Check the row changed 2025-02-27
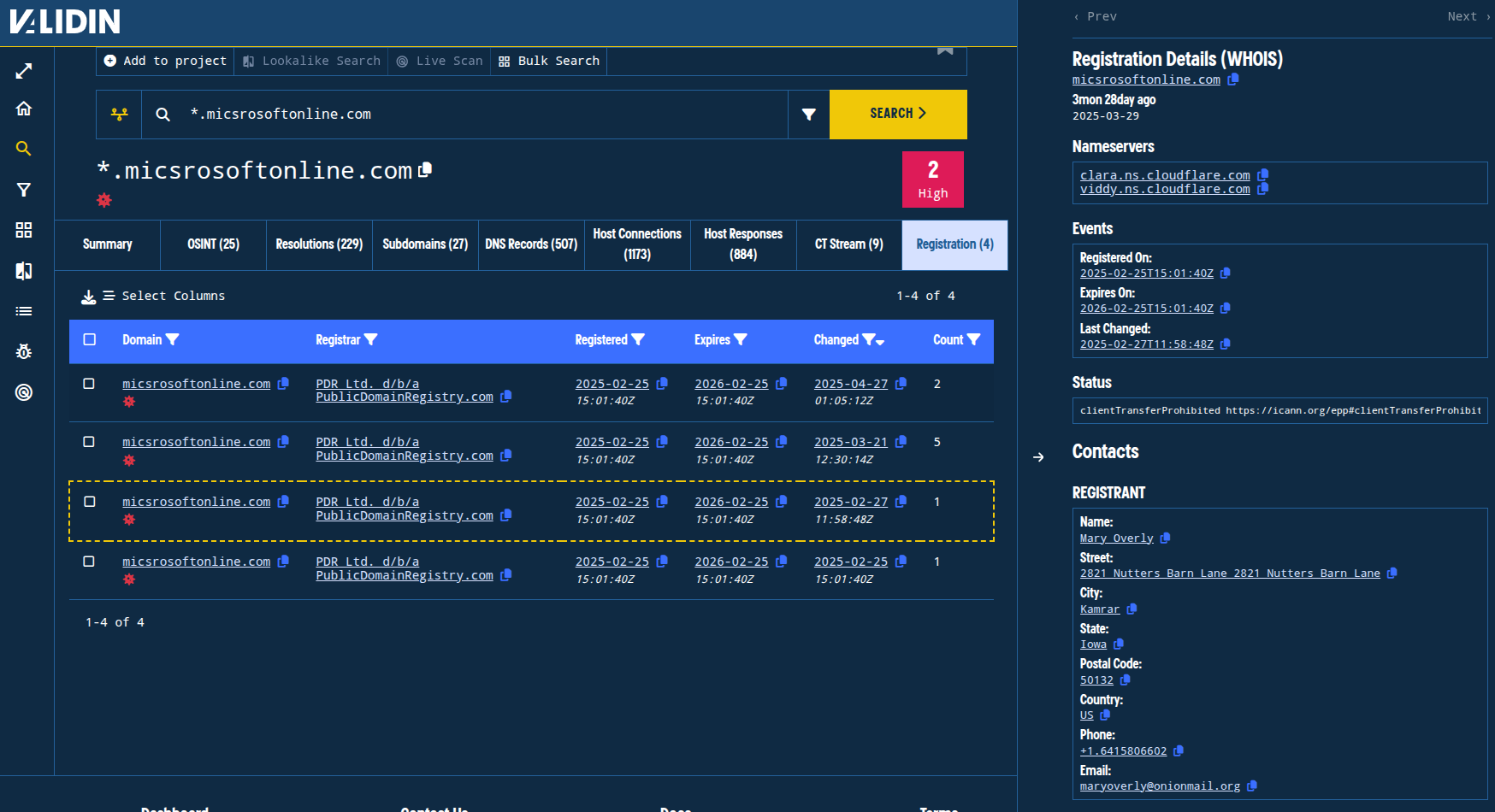The height and width of the screenshot is (812, 1495). [x=90, y=502]
